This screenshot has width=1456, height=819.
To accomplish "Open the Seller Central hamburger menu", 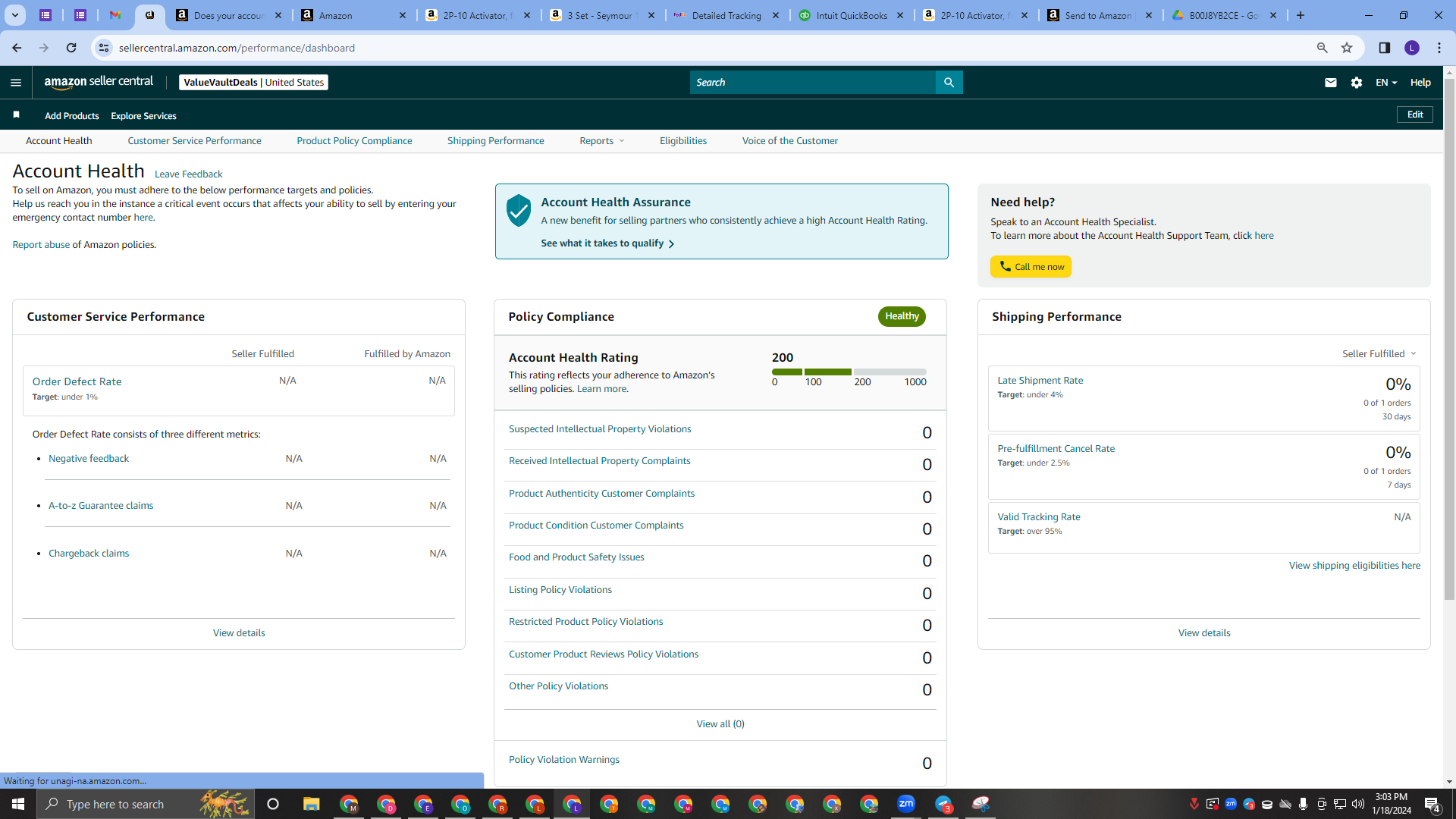I will coord(16,83).
